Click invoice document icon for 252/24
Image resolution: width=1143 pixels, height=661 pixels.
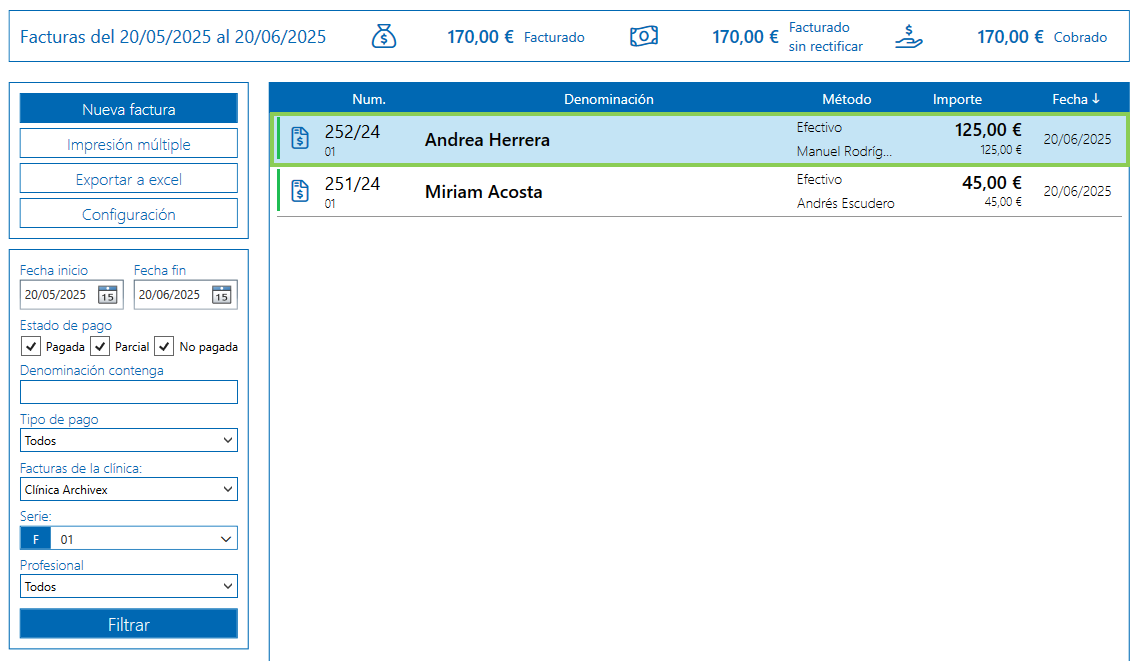300,139
